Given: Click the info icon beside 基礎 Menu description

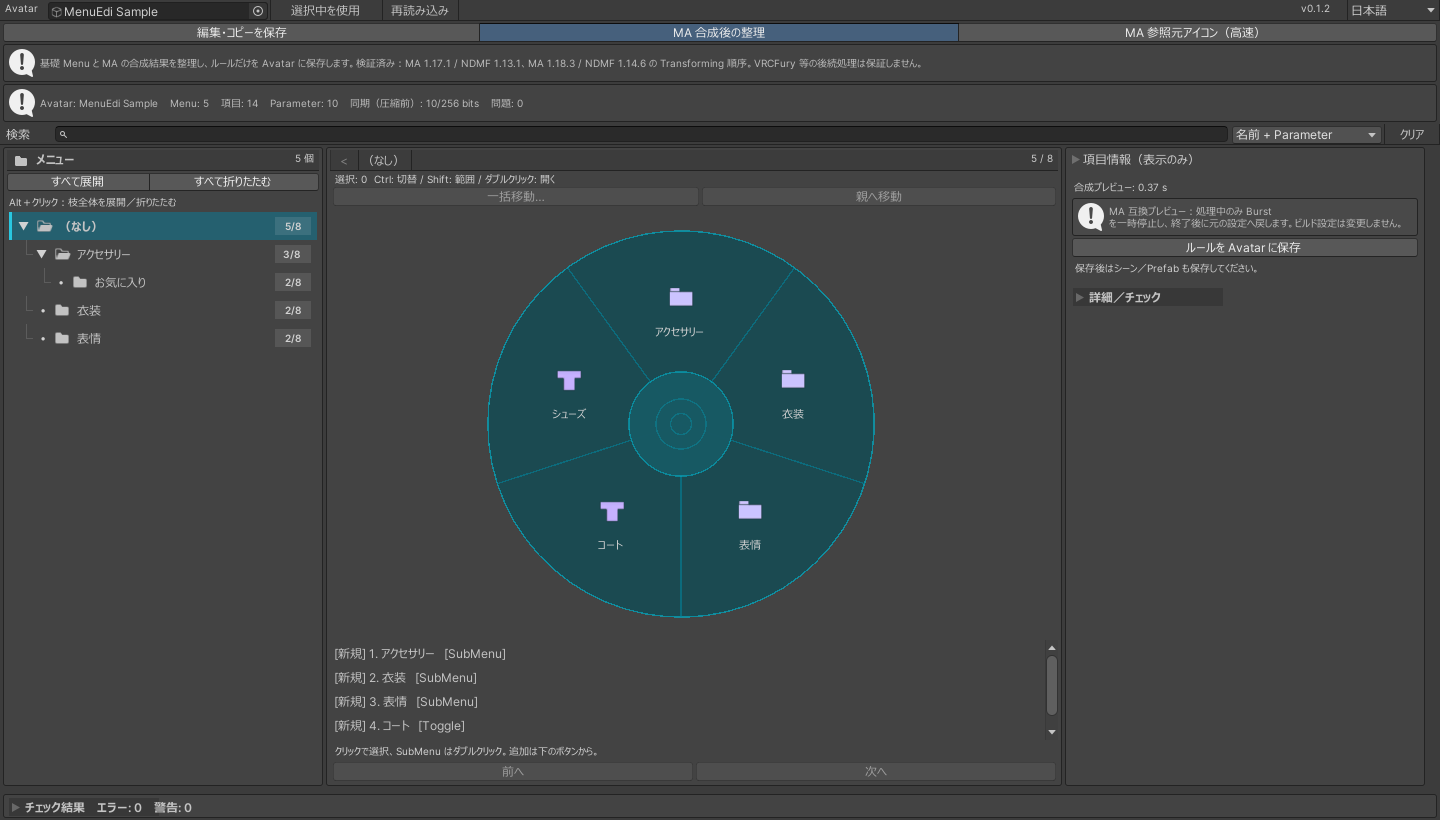Looking at the screenshot, I should (22, 62).
